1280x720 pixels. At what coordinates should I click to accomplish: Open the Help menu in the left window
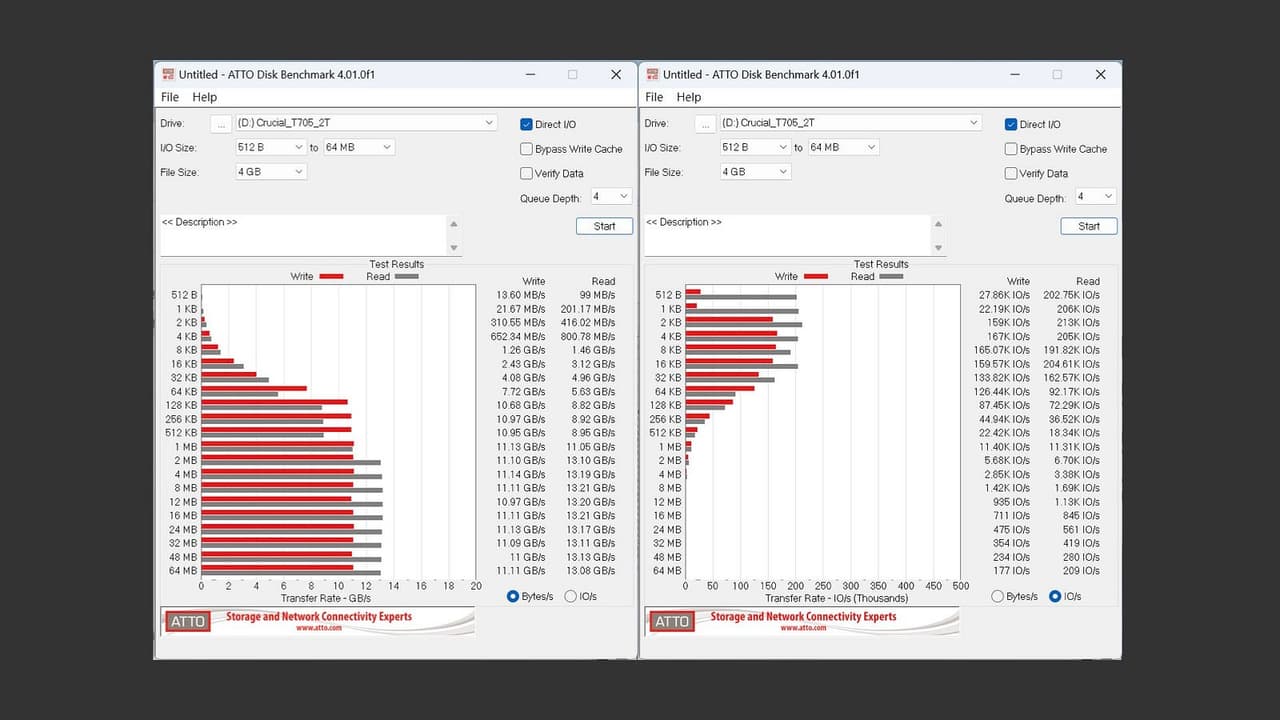[x=204, y=97]
